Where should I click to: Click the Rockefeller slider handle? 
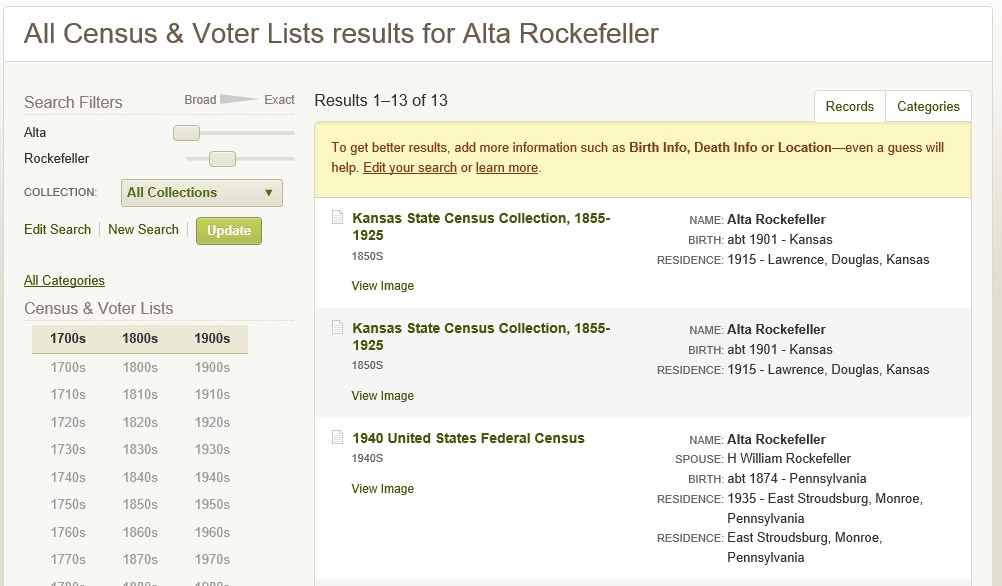point(222,158)
